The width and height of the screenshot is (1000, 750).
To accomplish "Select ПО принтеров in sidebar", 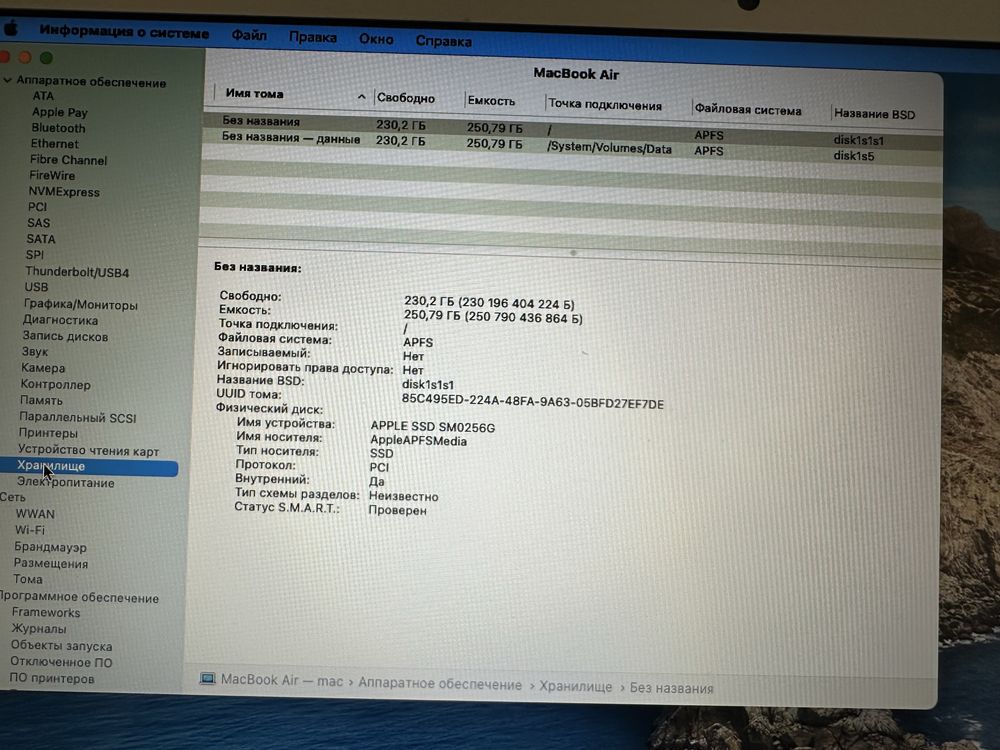I will (x=52, y=678).
